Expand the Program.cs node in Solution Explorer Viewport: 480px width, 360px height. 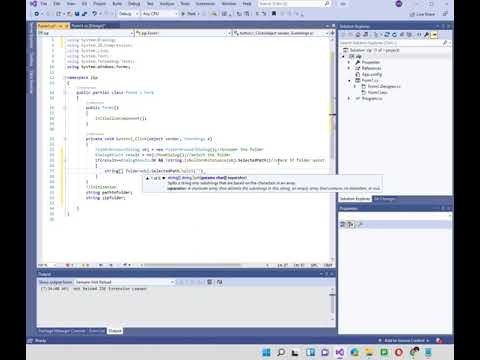(349, 98)
